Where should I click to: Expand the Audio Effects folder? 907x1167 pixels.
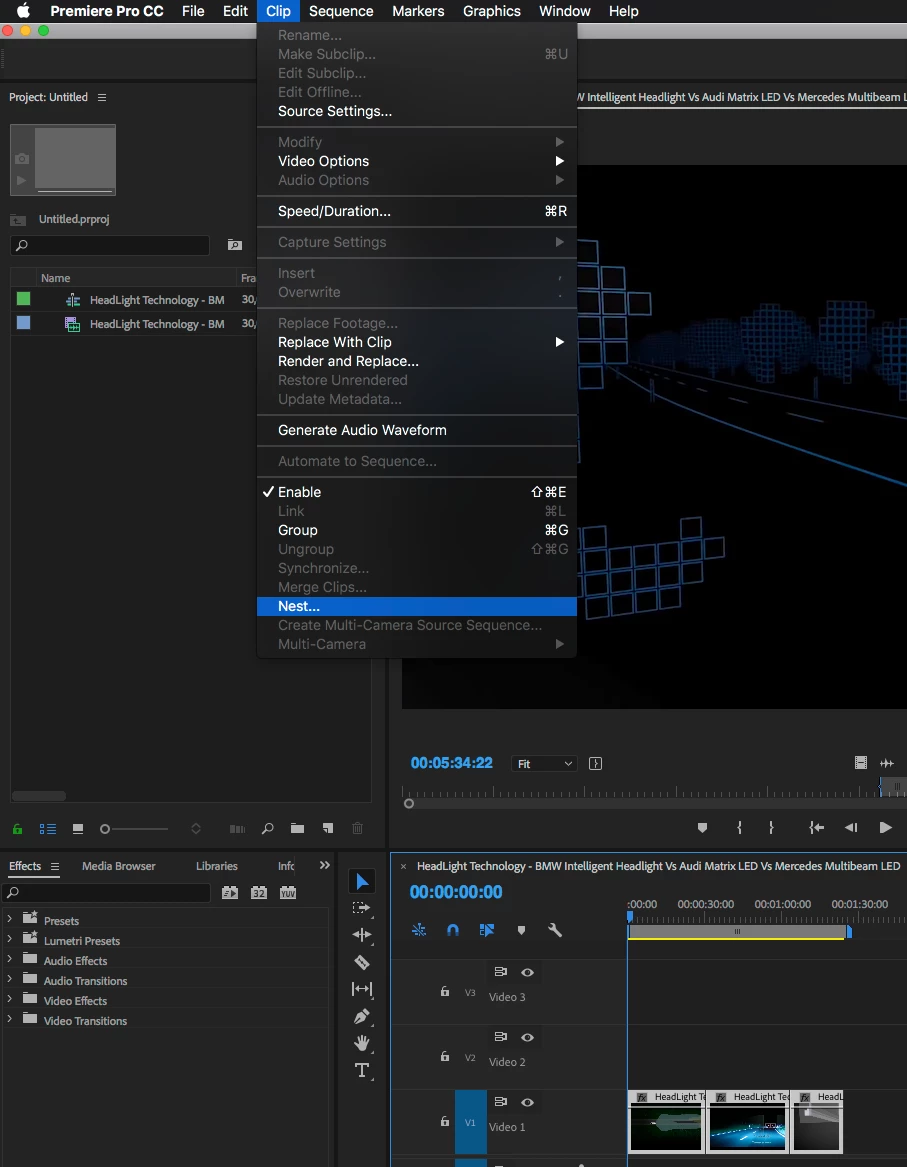pyautogui.click(x=10, y=959)
